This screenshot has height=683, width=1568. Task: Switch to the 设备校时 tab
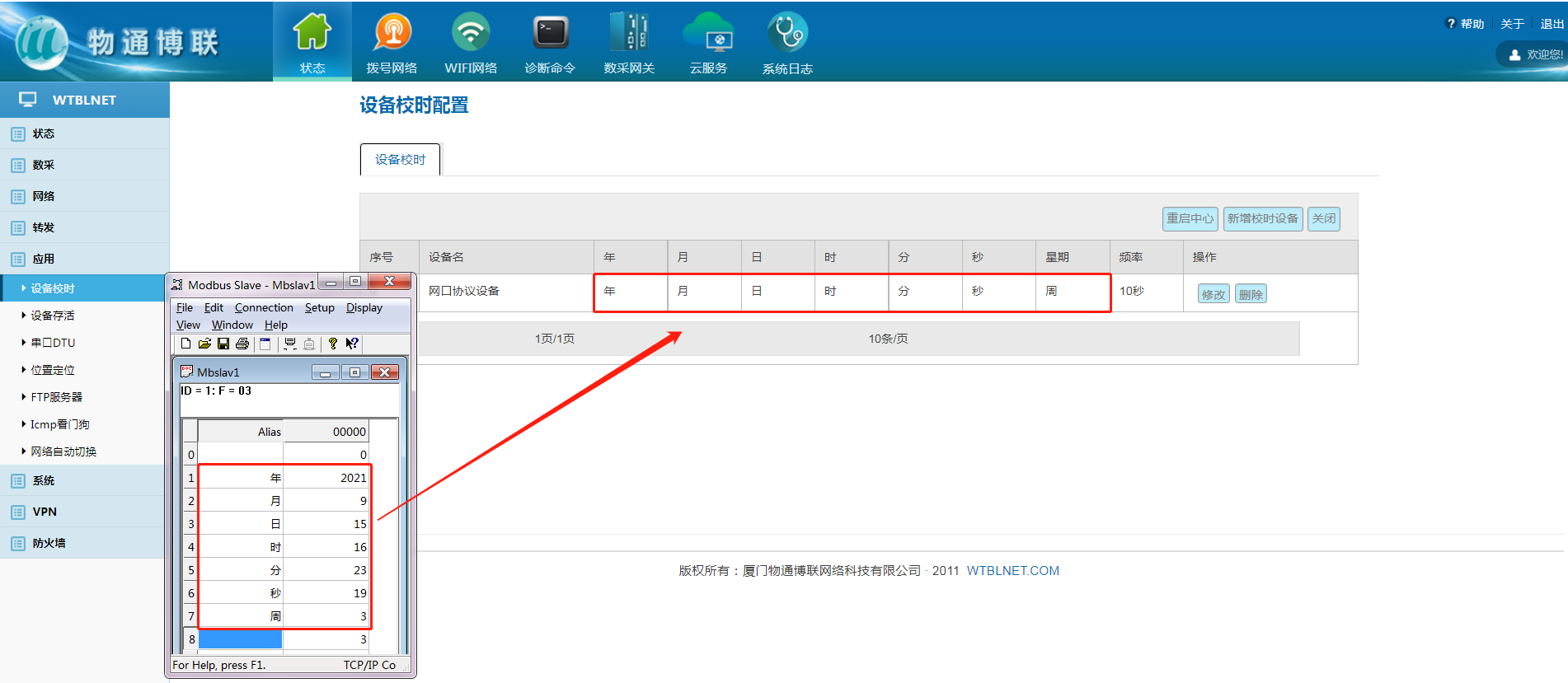(401, 160)
